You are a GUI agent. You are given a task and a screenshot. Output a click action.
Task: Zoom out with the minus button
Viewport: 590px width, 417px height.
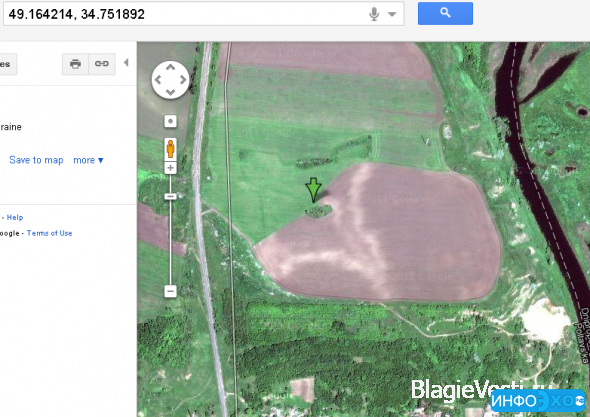click(170, 291)
